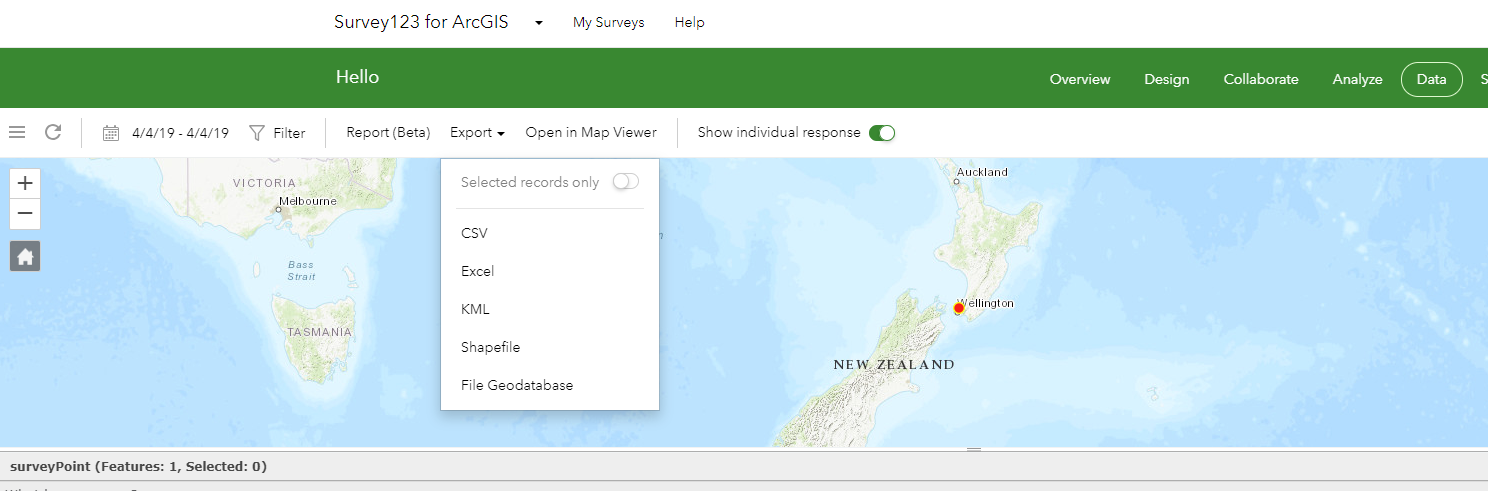
Task: Click the surveyPoint features header
Action: point(138,466)
